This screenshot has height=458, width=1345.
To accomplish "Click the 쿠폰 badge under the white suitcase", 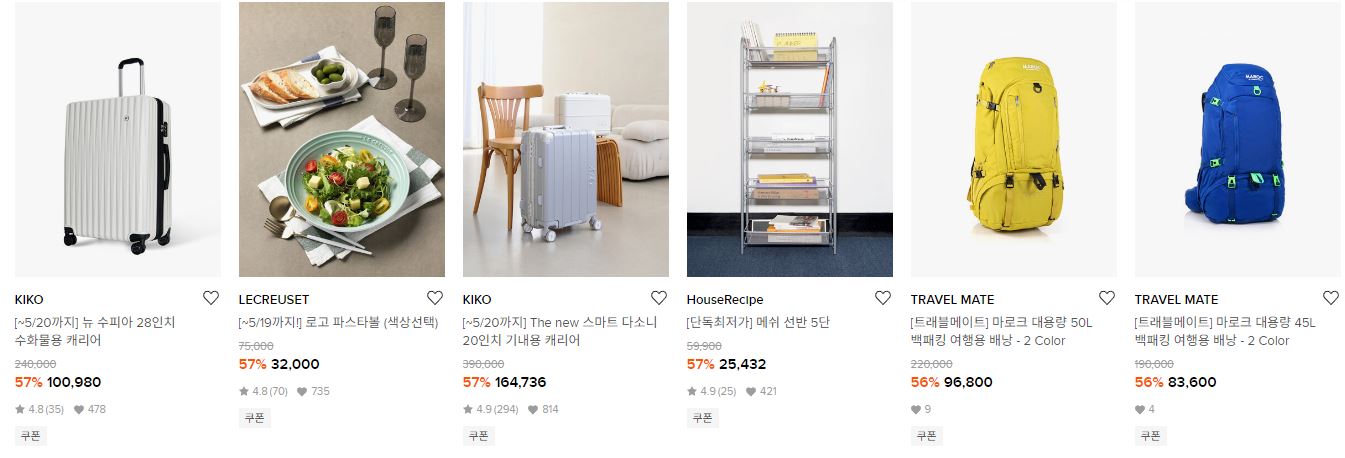I will [x=31, y=436].
